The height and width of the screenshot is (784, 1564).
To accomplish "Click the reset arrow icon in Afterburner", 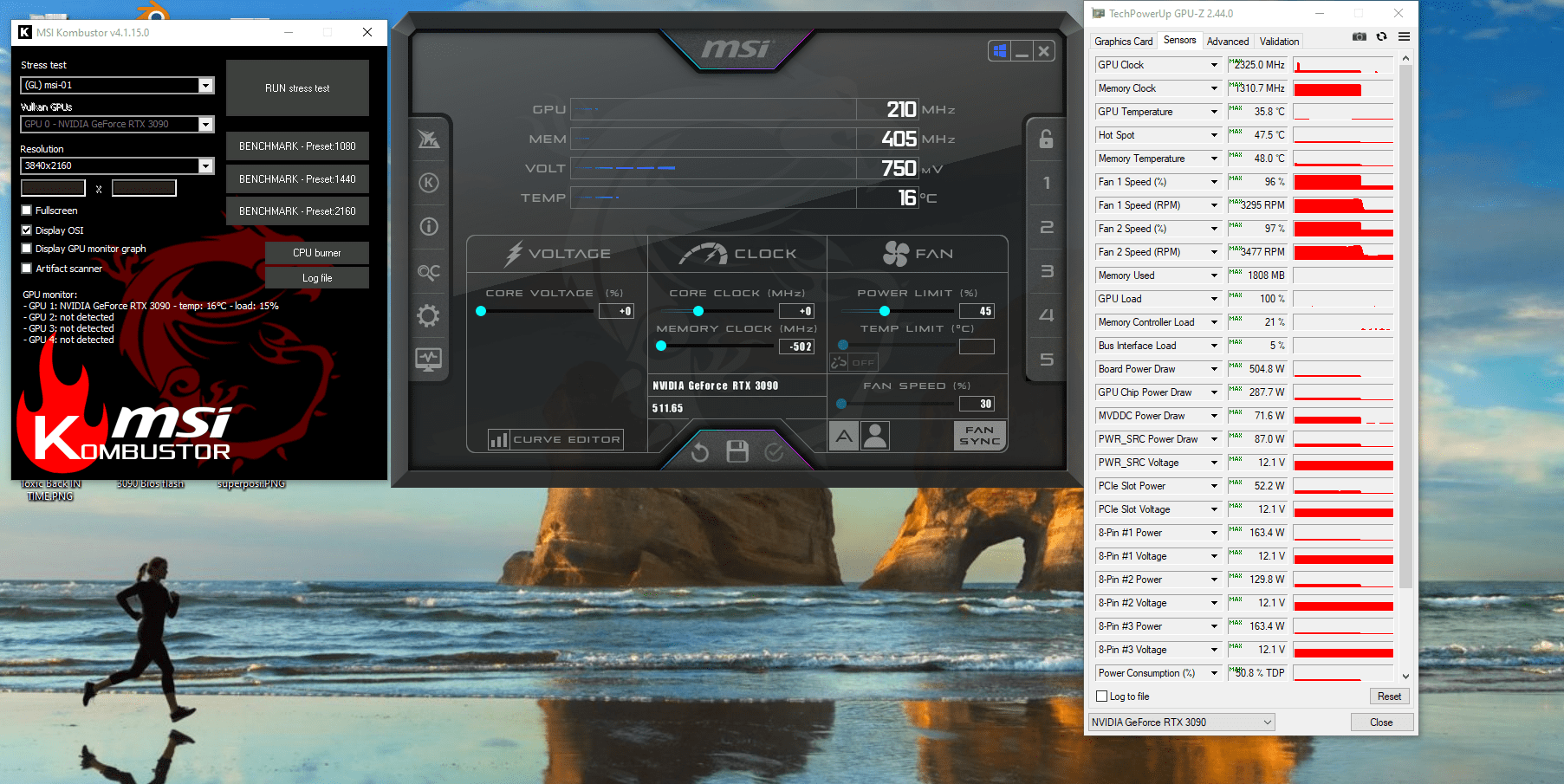I will [700, 451].
